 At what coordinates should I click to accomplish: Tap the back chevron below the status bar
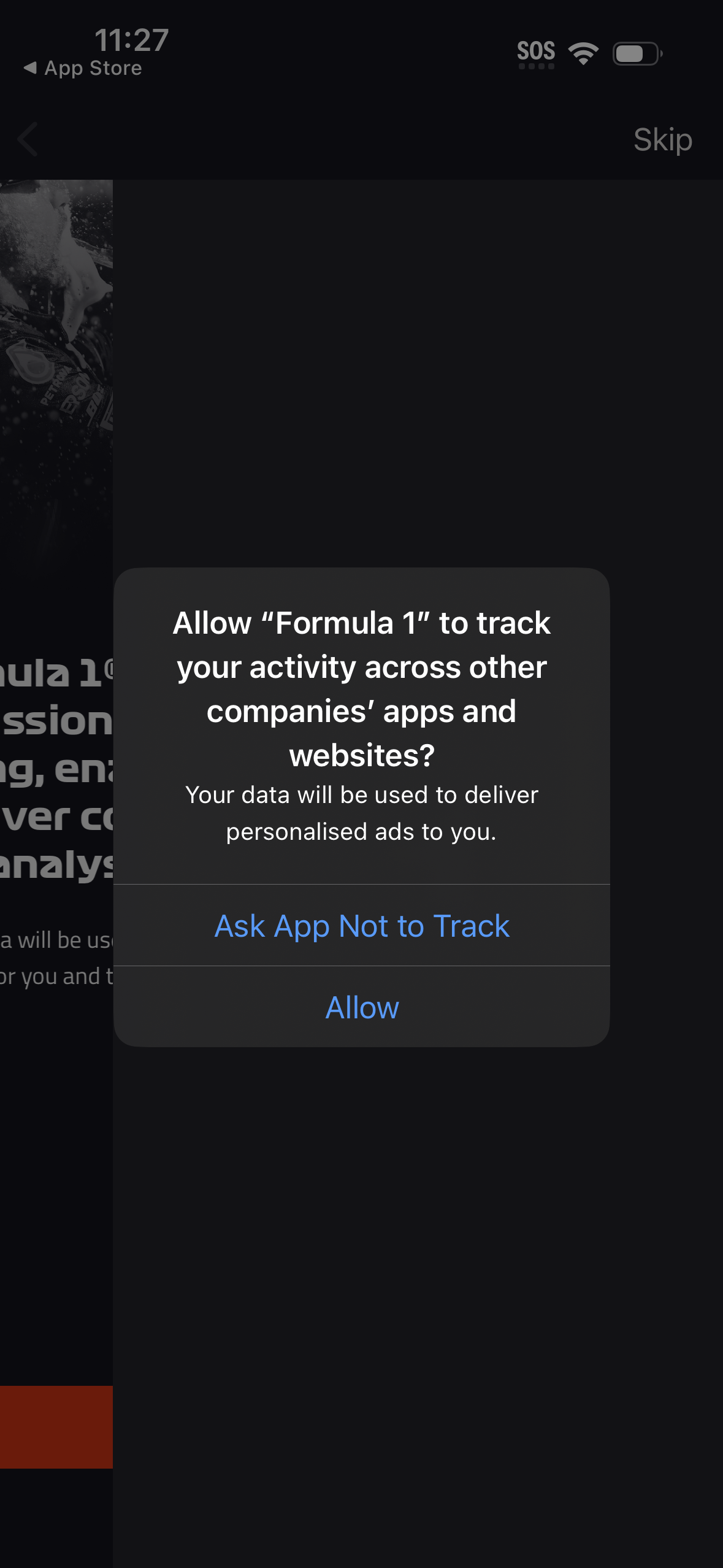pyautogui.click(x=28, y=140)
